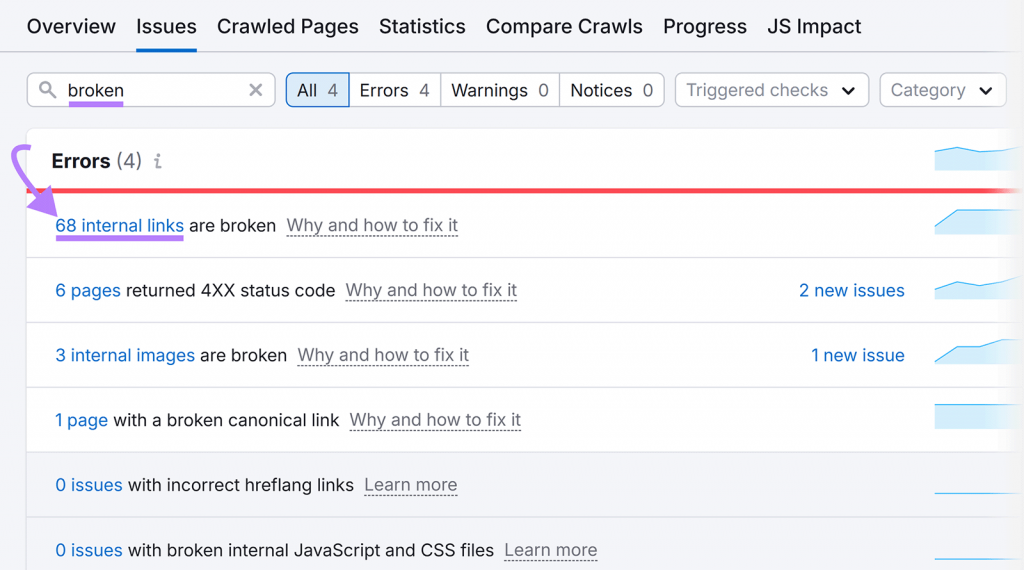Open the 3 internal images report

coord(125,355)
